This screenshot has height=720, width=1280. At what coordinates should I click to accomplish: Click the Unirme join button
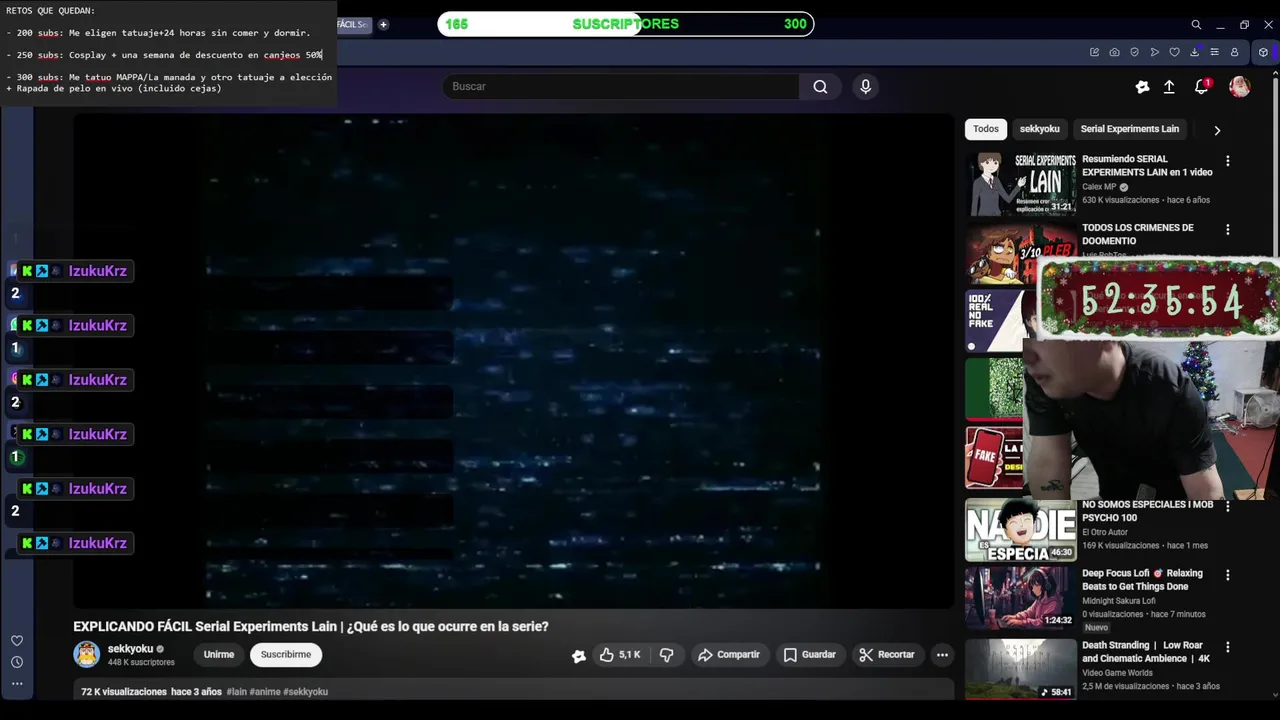pyautogui.click(x=219, y=655)
